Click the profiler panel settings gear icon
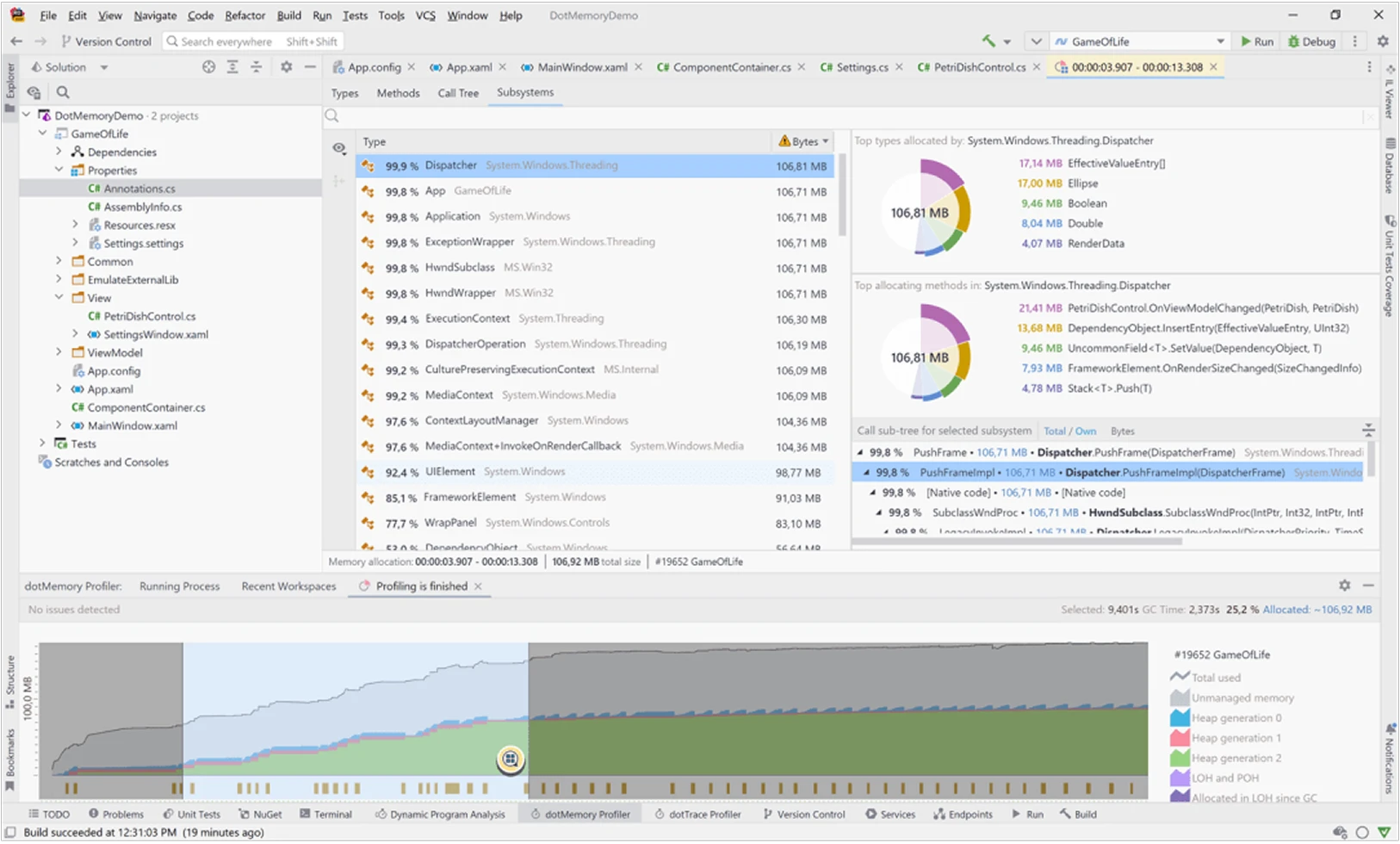Image resolution: width=1400 pixels, height=844 pixels. click(x=1344, y=586)
